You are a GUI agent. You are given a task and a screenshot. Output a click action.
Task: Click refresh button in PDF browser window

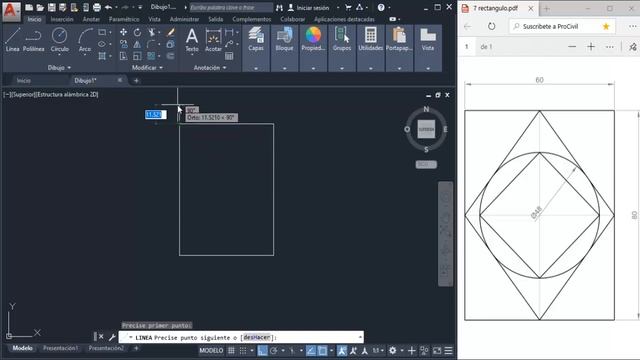491,27
